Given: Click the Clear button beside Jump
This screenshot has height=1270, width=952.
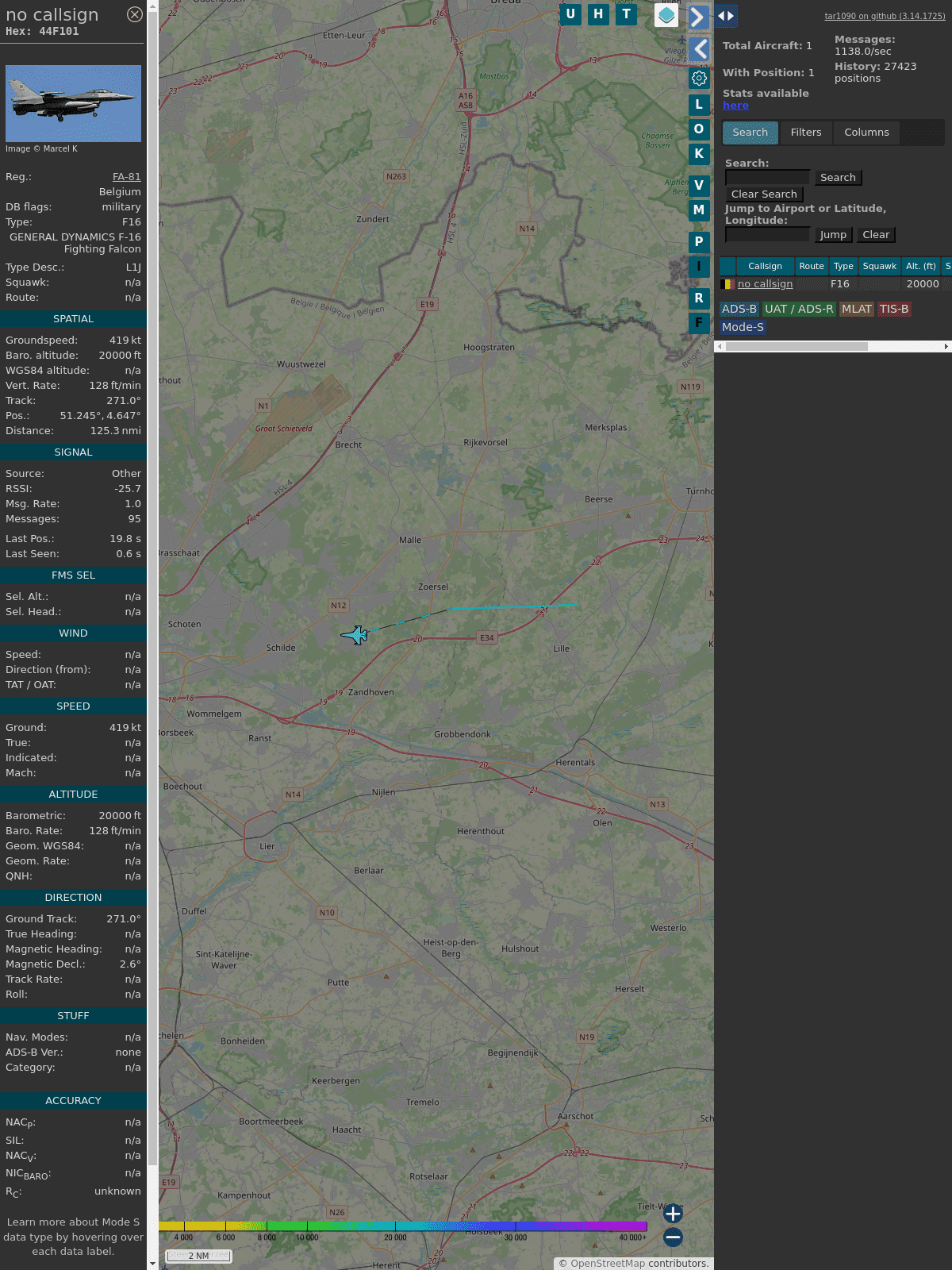Looking at the screenshot, I should (876, 235).
